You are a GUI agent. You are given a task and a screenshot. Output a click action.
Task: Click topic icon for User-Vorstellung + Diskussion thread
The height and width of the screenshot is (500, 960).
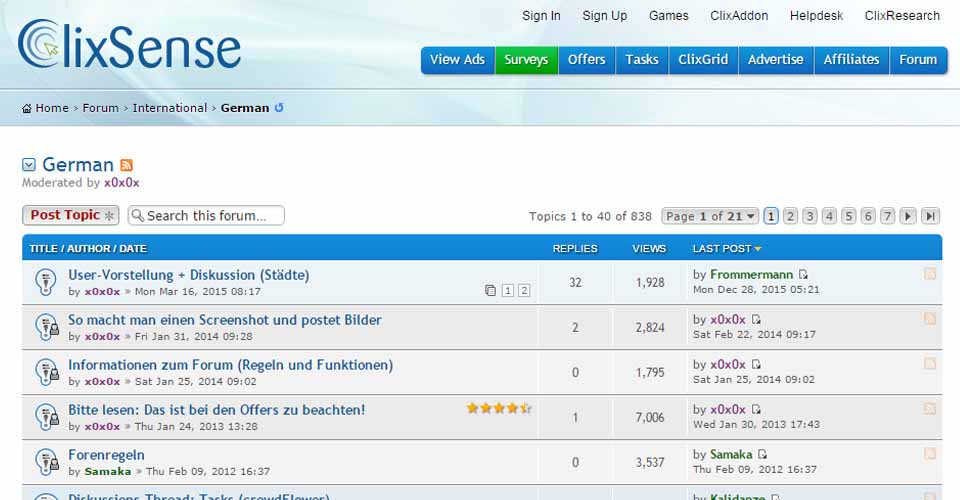coord(46,282)
